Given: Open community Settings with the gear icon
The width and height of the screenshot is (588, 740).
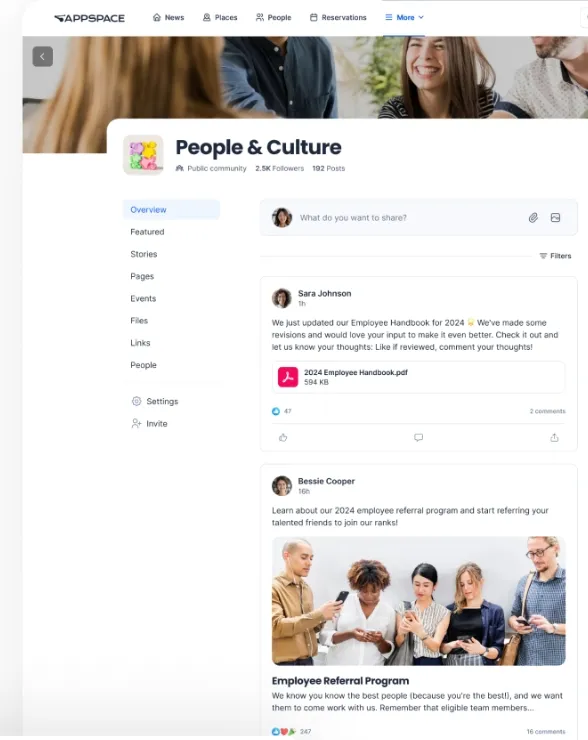Looking at the screenshot, I should [x=136, y=401].
